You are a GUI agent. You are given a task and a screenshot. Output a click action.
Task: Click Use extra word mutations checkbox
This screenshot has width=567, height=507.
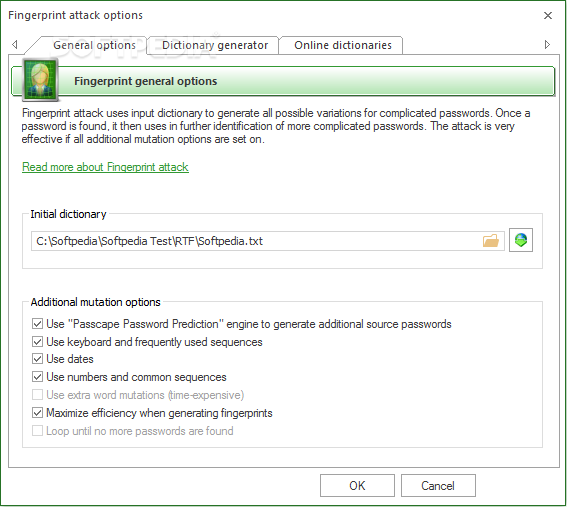[x=37, y=395]
